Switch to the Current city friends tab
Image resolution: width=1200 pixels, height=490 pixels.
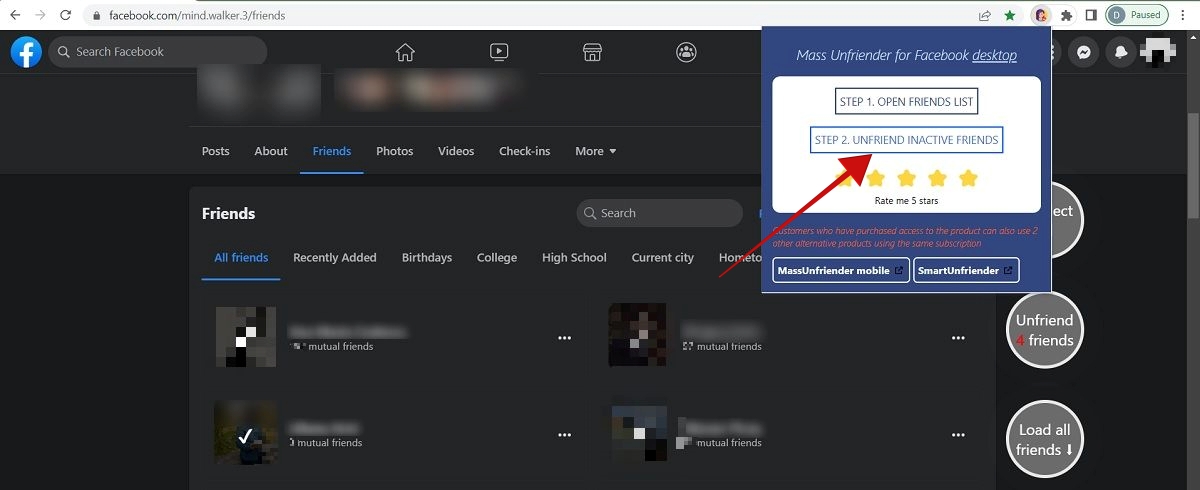click(x=663, y=257)
